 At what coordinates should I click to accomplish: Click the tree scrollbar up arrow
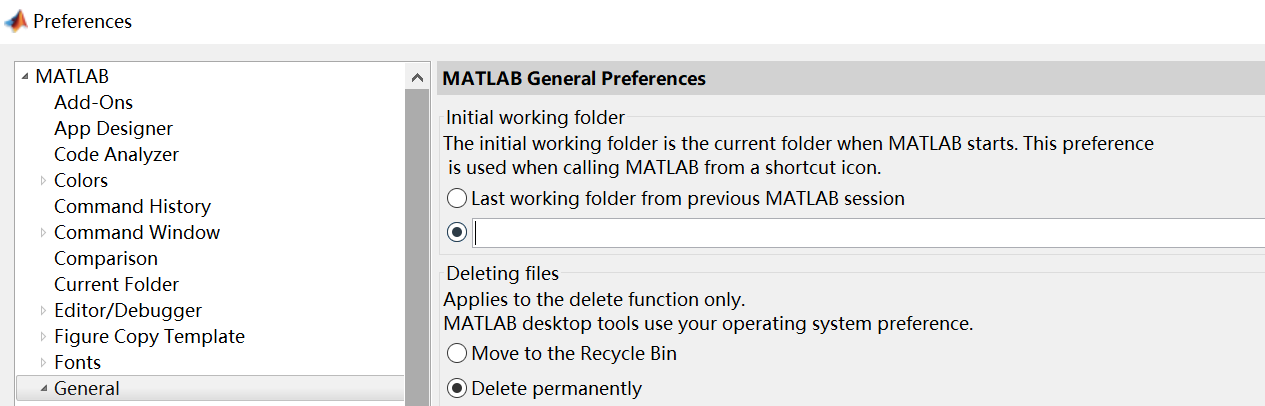(417, 77)
